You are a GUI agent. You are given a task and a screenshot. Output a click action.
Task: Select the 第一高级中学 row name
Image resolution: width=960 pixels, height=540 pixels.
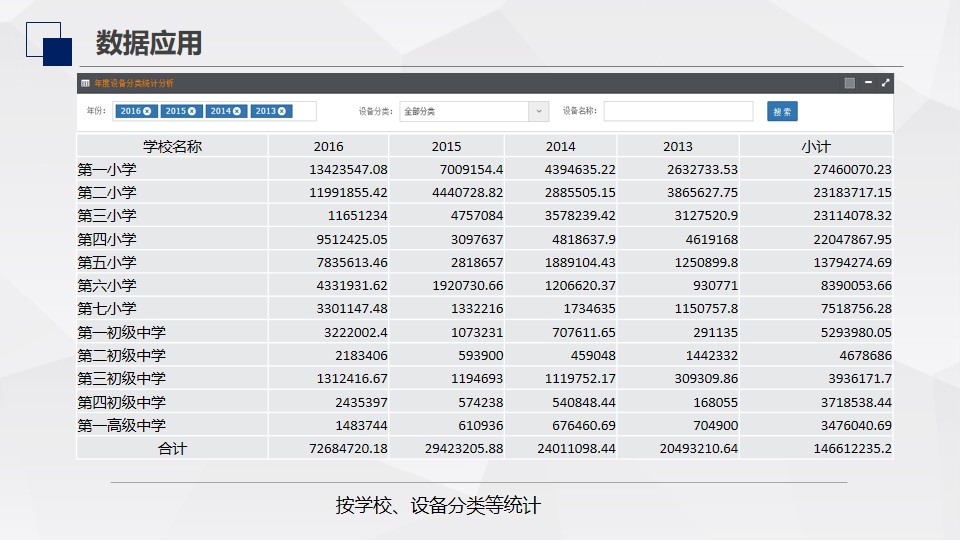tap(122, 425)
